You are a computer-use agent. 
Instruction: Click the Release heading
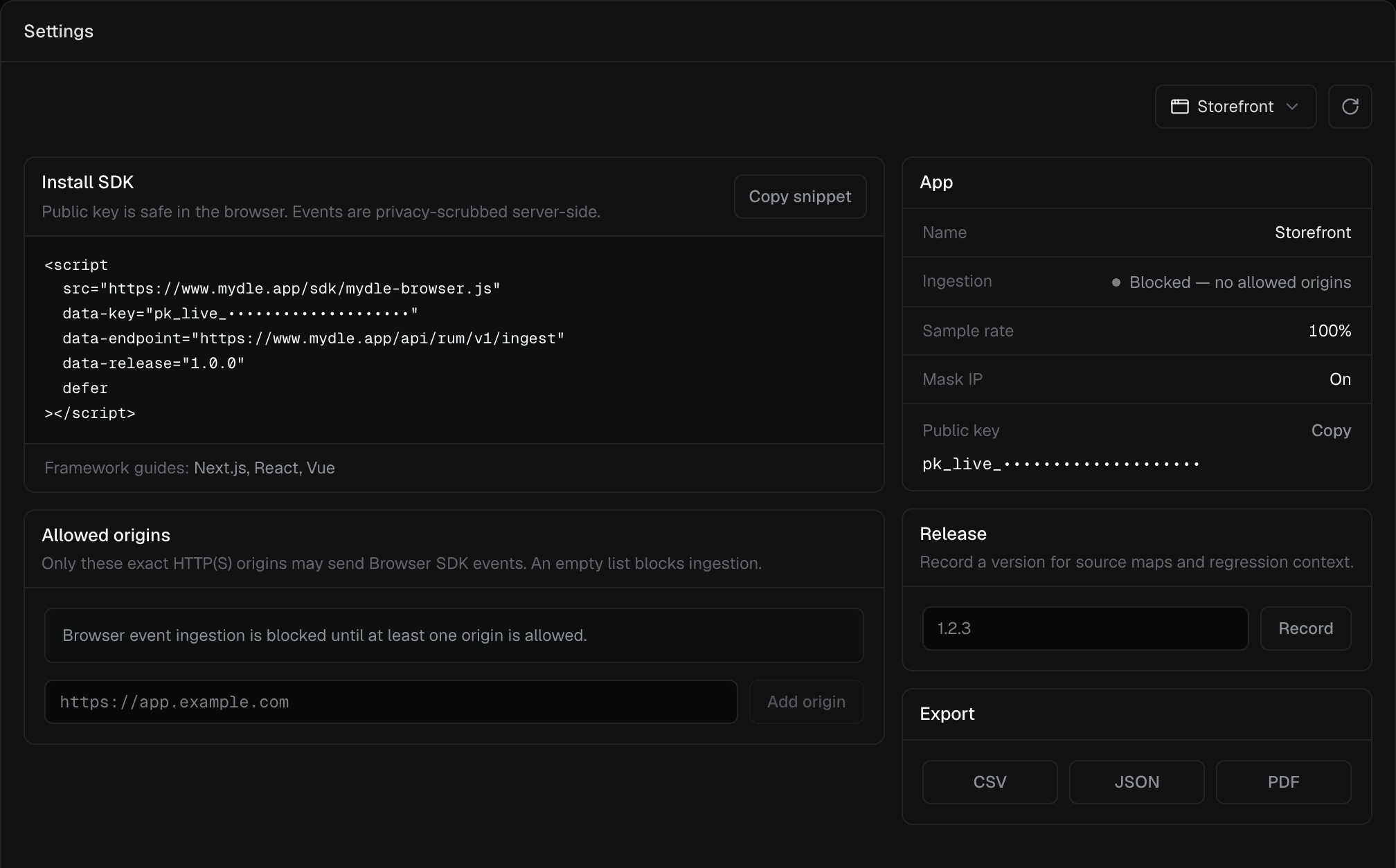953,534
